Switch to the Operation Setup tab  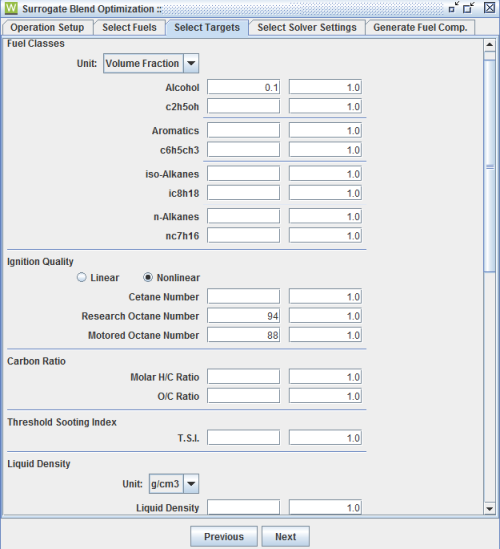[47, 27]
